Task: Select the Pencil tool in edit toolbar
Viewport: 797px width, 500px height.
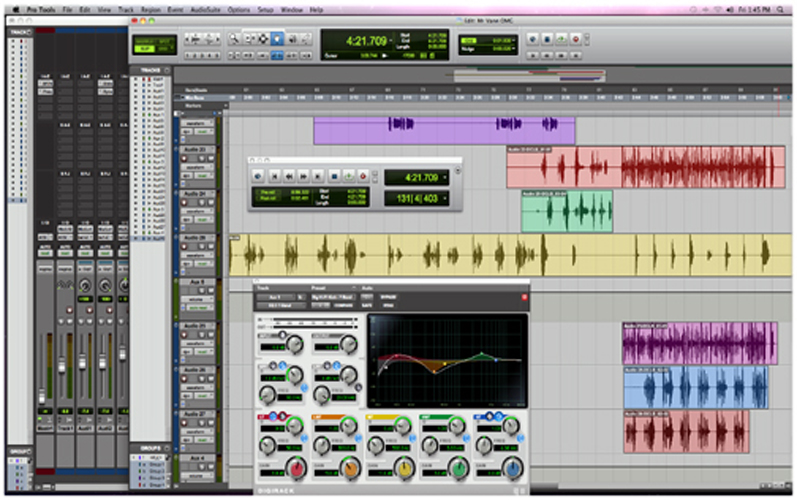Action: point(304,39)
